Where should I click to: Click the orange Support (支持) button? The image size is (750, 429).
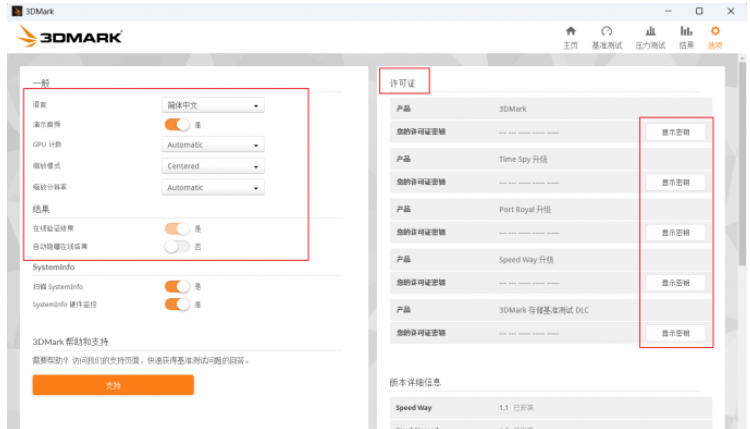[113, 385]
